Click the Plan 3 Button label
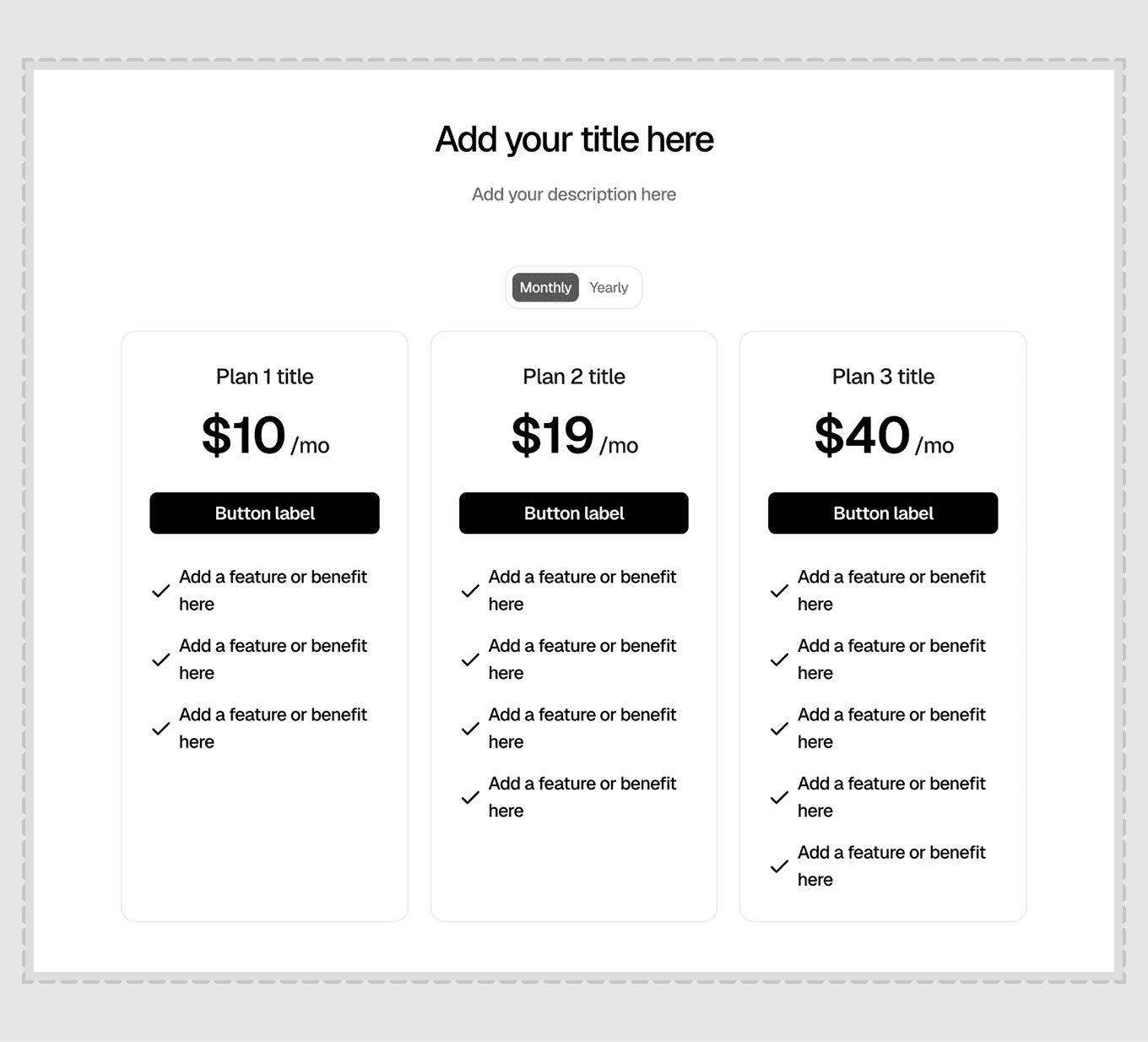This screenshot has width=1148, height=1042. 883,513
